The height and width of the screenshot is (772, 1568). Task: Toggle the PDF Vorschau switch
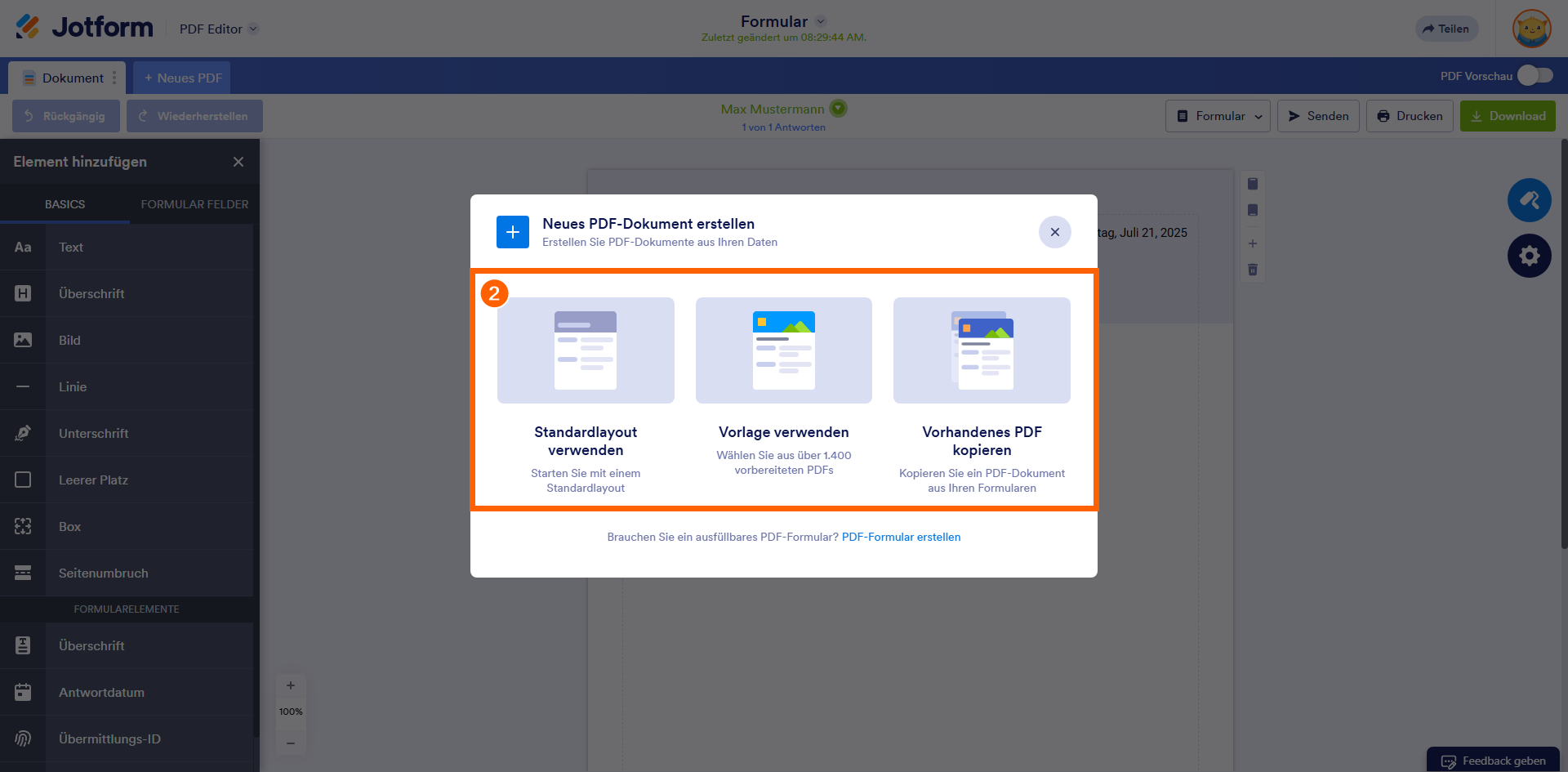[x=1535, y=75]
